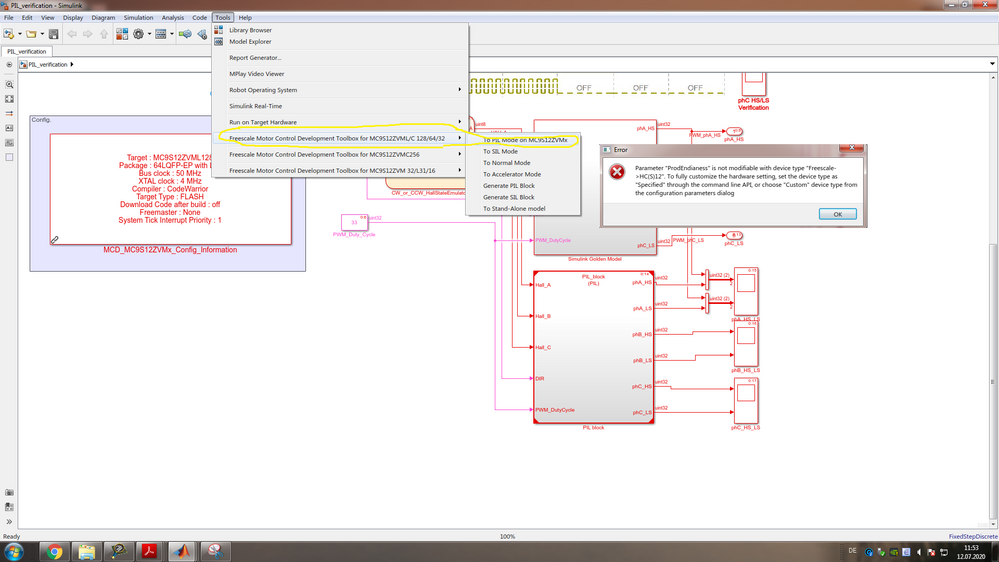Click Fit to View palette icon
999x562 pixels.
click(x=9, y=99)
